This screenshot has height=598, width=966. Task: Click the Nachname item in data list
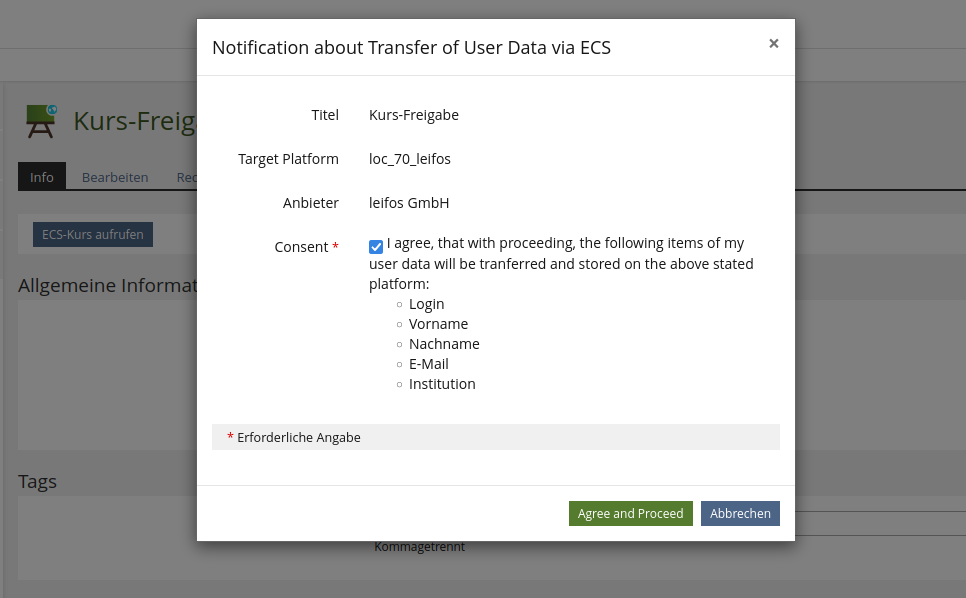point(444,344)
